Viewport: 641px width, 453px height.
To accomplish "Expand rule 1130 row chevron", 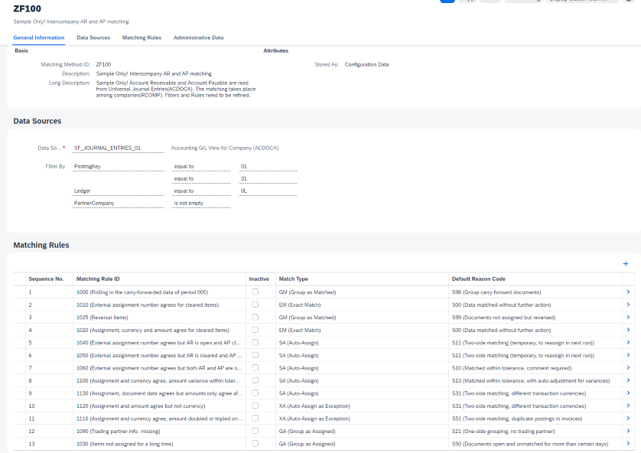I will point(628,393).
